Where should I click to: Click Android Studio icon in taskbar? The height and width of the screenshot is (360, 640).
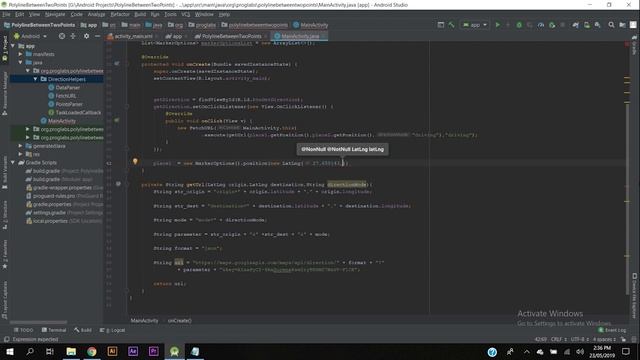point(174,351)
